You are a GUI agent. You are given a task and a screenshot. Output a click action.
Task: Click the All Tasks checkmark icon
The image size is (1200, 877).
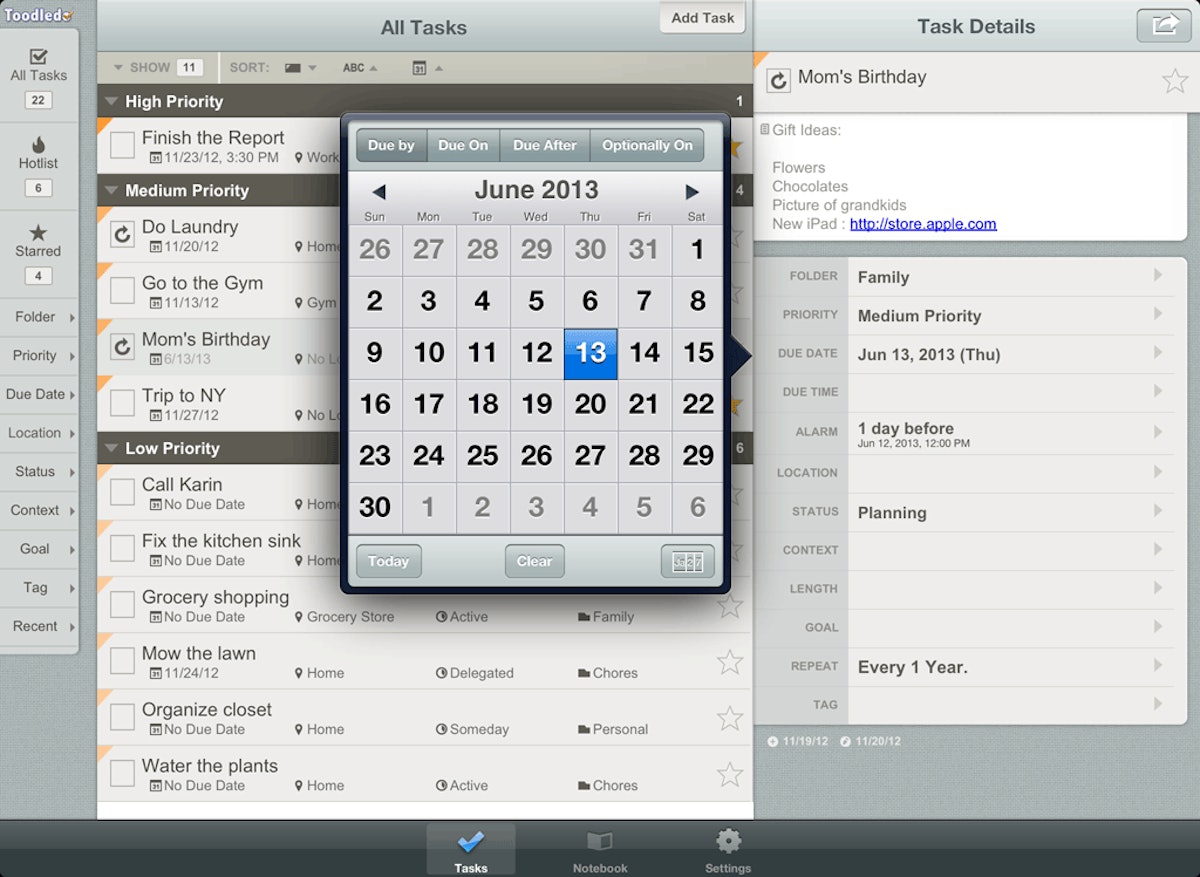tap(38, 58)
